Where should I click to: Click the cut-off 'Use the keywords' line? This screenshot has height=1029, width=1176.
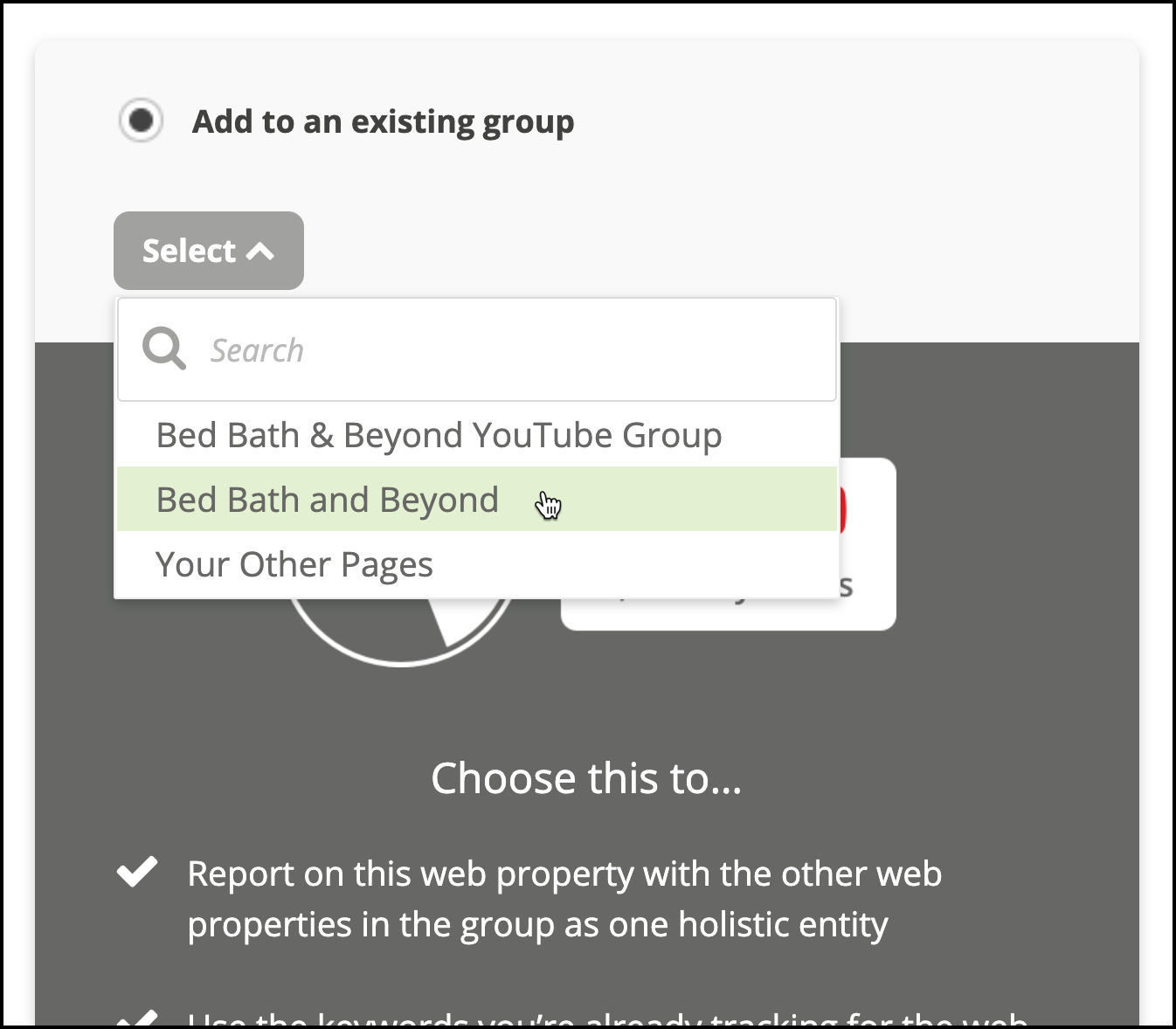pyautogui.click(x=608, y=1019)
